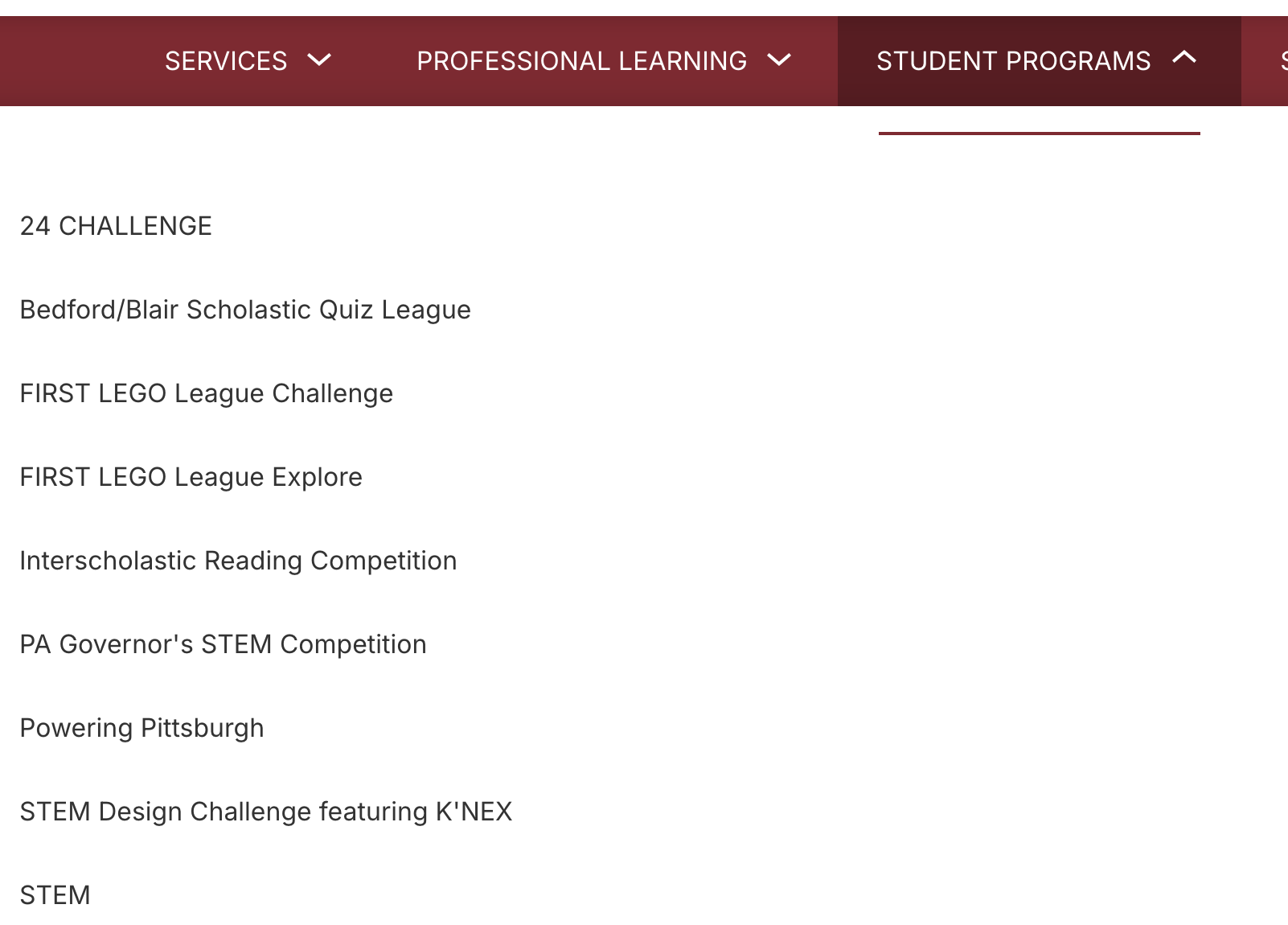
Task: Open Bedford/Blair Scholastic Quiz League
Action: [245, 310]
